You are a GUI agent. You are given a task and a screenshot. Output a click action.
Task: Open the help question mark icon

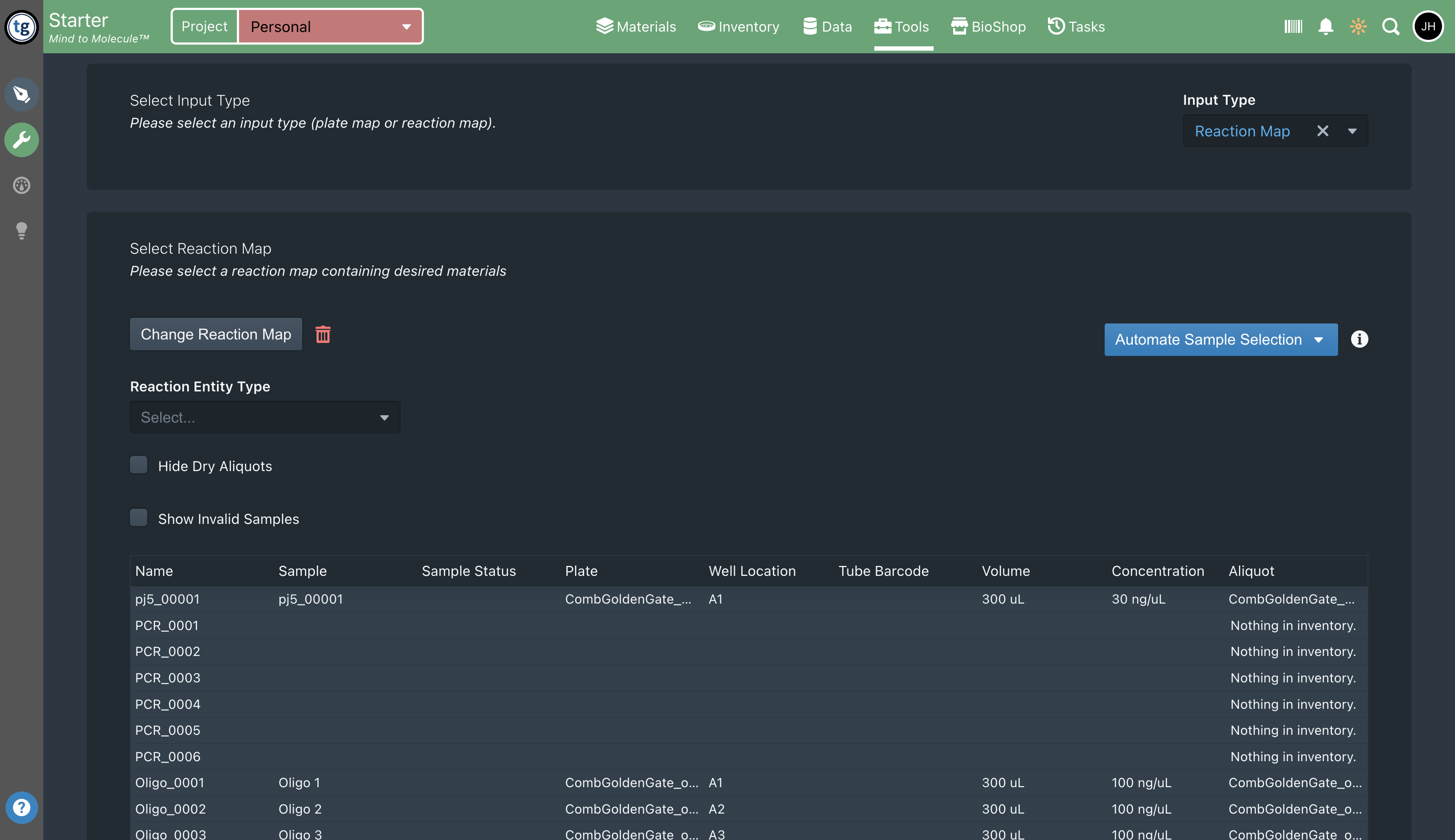pyautogui.click(x=21, y=807)
